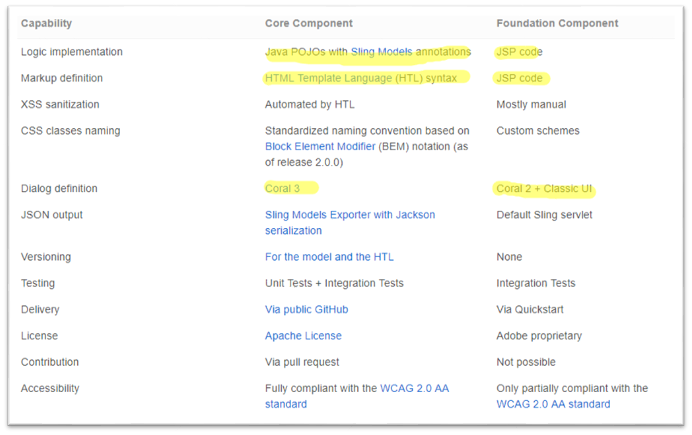Open WCAG 2.0 AA link in Core Component column
The height and width of the screenshot is (435, 692).
[x=414, y=388]
